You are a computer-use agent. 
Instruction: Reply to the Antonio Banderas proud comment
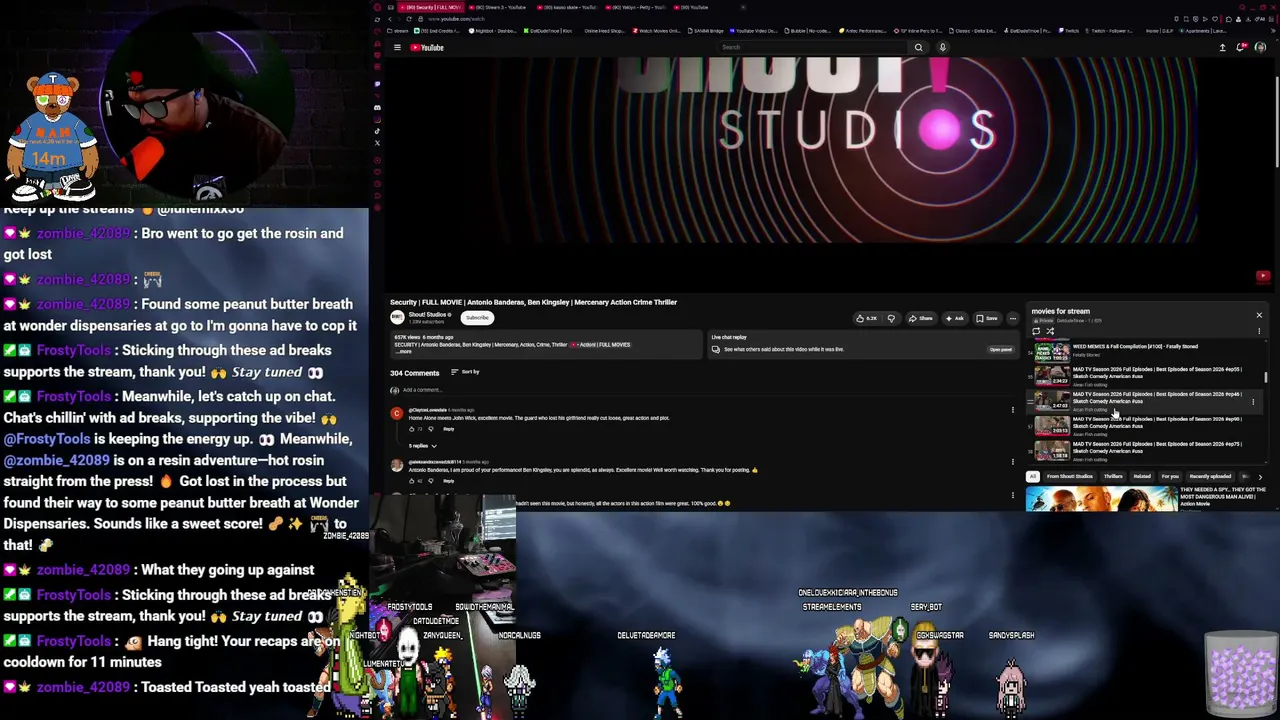(449, 481)
